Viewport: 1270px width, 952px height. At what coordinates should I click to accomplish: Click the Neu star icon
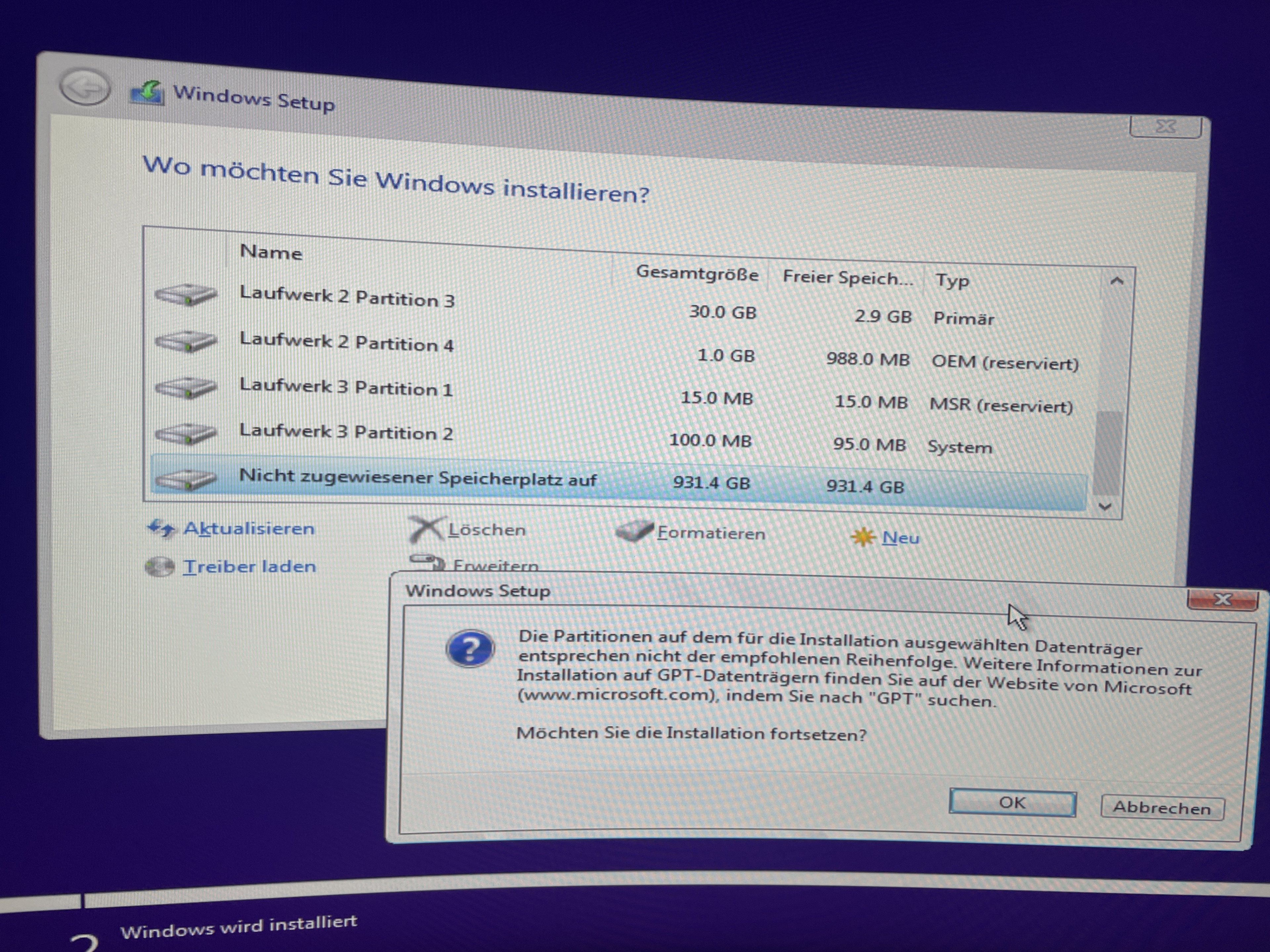pyautogui.click(x=863, y=537)
